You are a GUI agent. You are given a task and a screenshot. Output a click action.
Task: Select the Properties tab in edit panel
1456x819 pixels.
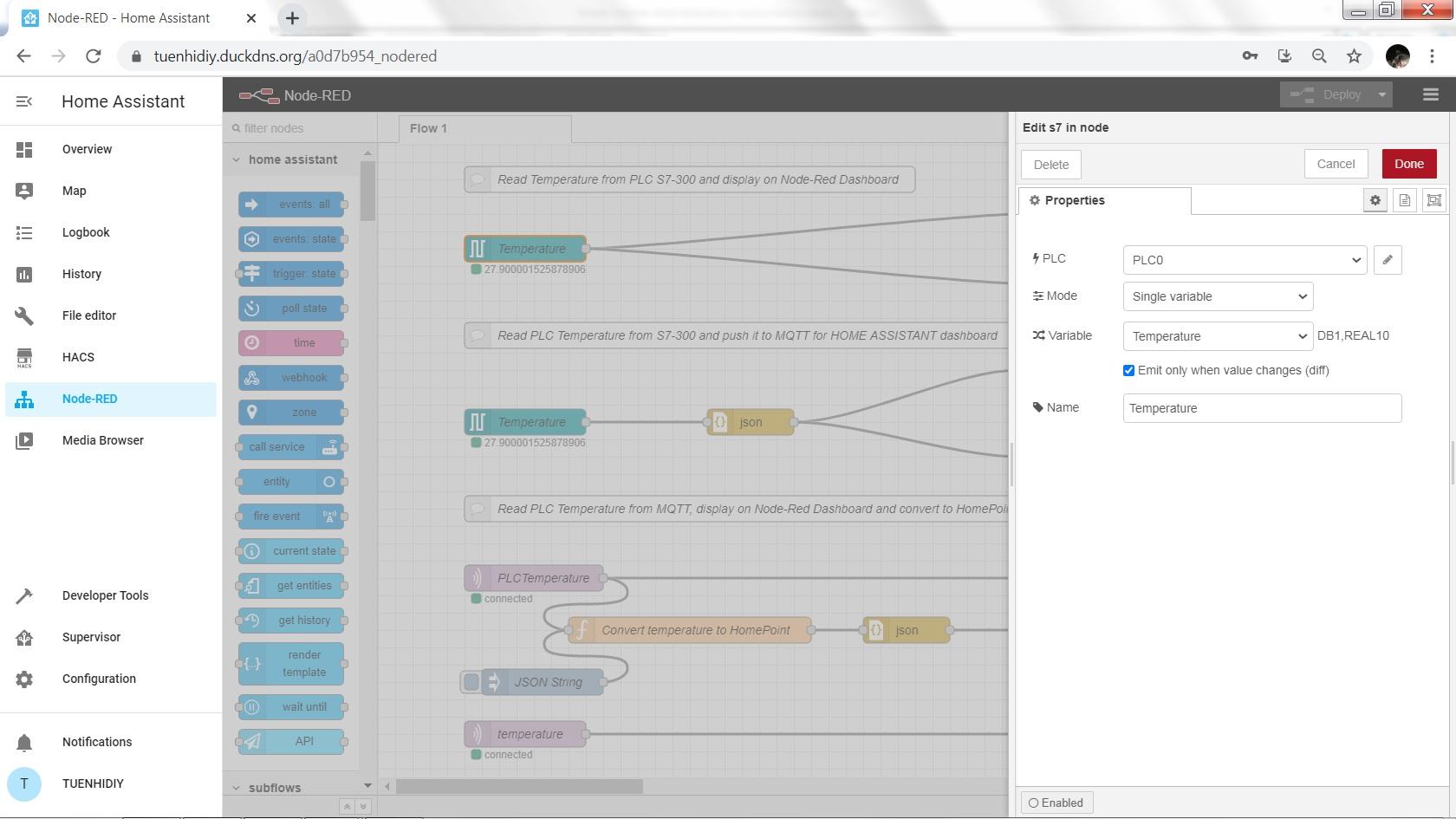(1075, 200)
